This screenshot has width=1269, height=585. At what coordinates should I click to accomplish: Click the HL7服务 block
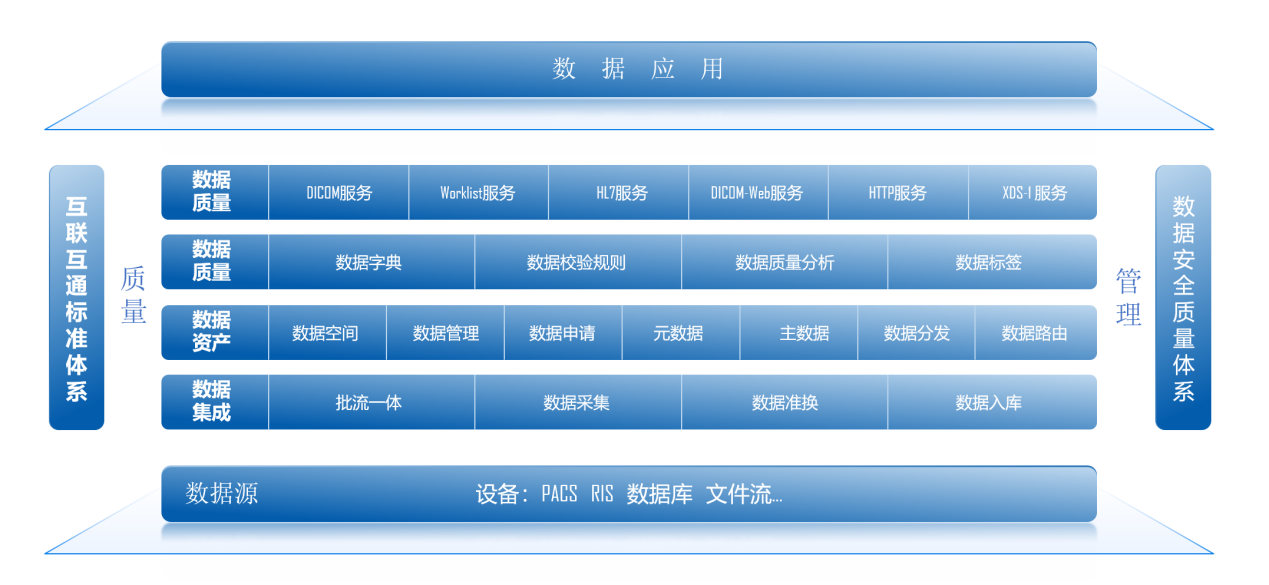click(x=618, y=193)
